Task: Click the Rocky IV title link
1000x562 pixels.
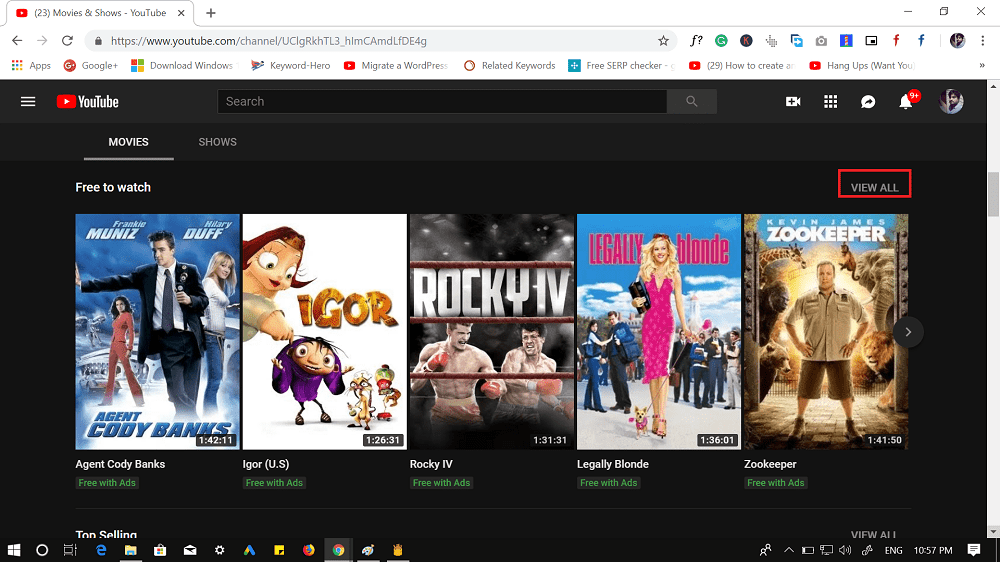Action: (431, 464)
